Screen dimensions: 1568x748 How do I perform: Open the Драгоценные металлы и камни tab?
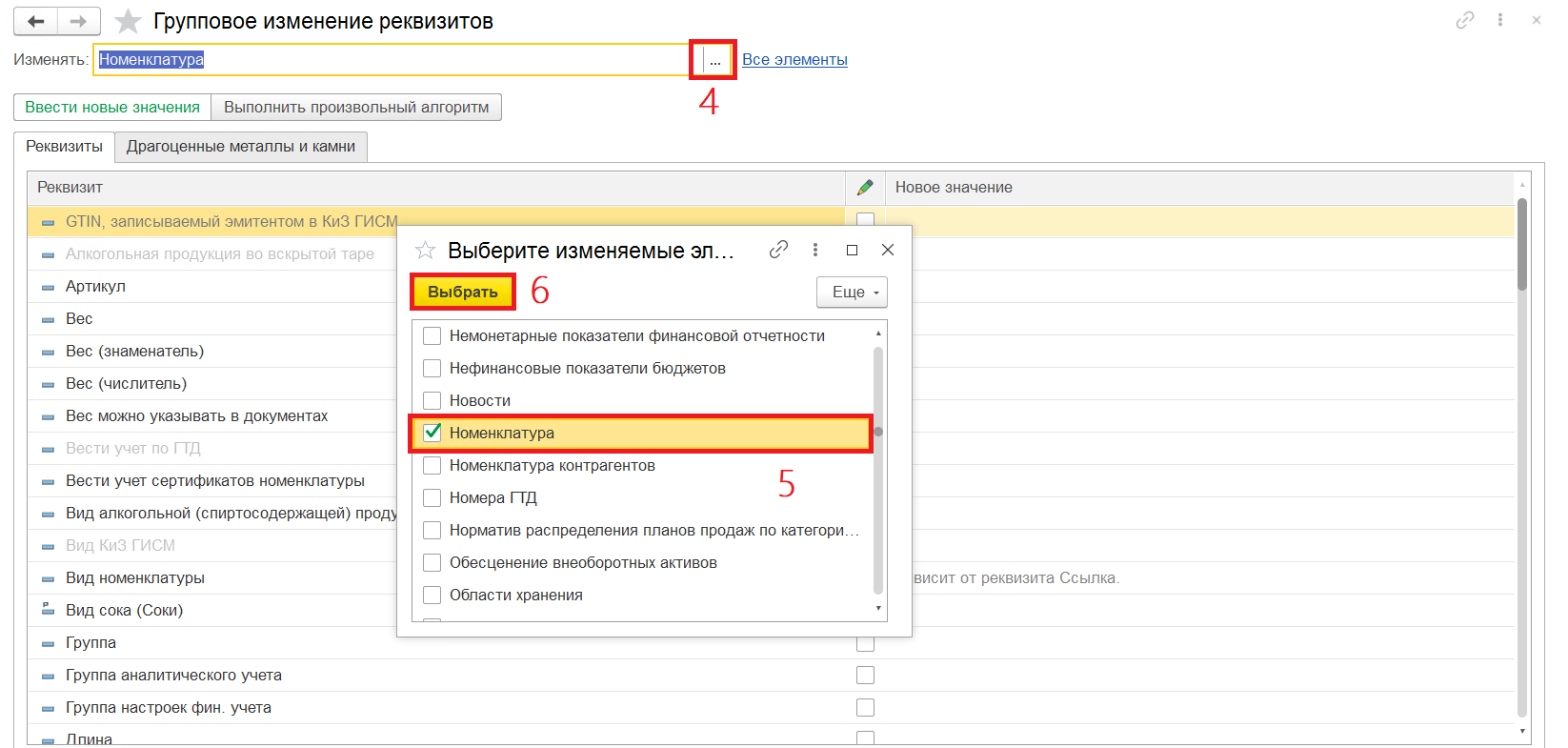pos(241,147)
